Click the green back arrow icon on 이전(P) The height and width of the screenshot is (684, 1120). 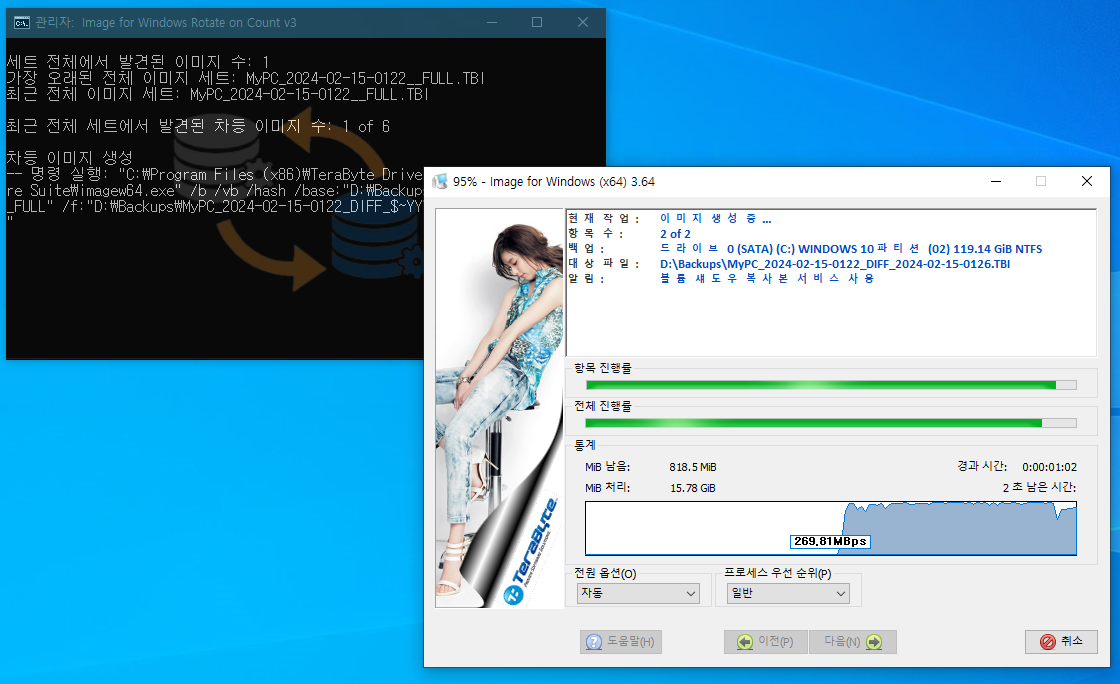(745, 642)
